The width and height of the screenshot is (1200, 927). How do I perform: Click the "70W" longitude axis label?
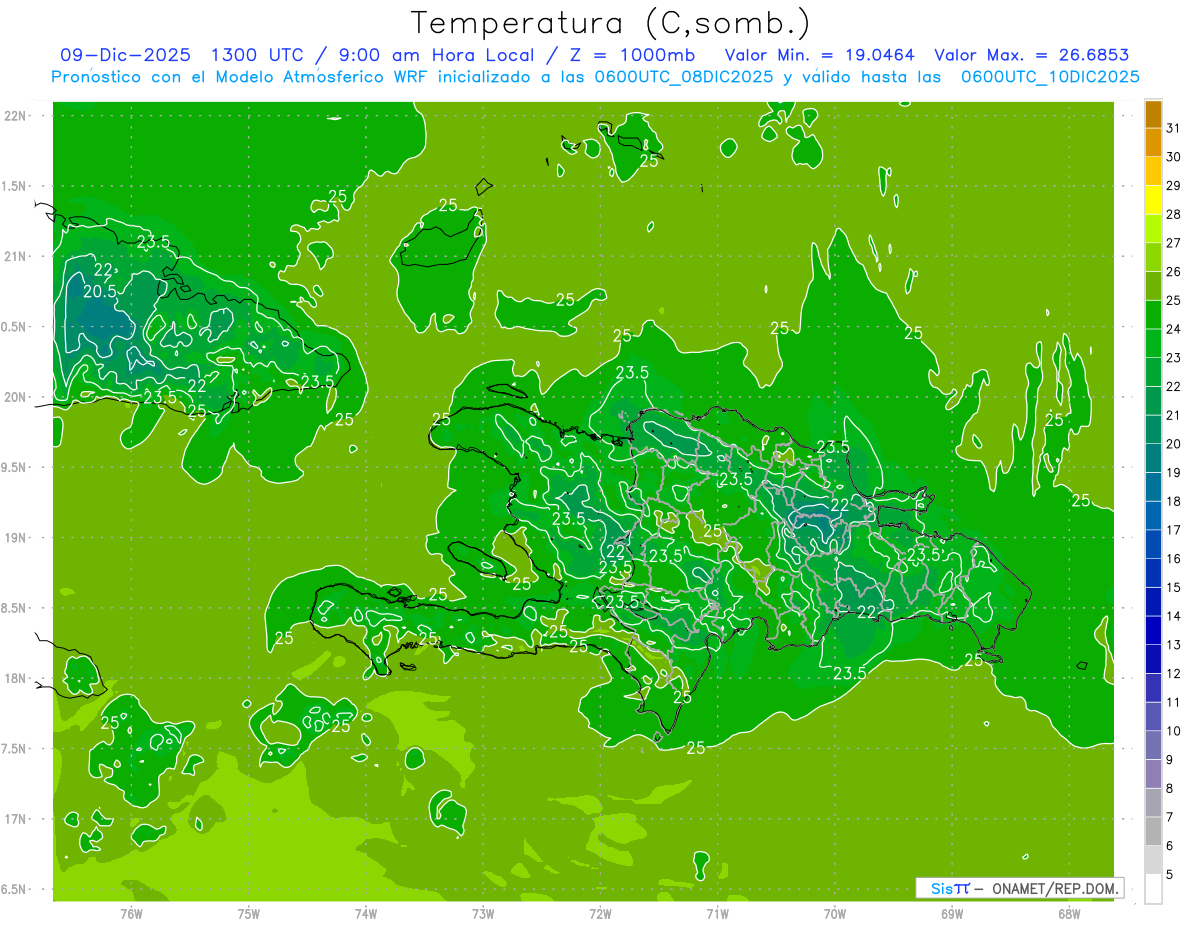point(835,914)
